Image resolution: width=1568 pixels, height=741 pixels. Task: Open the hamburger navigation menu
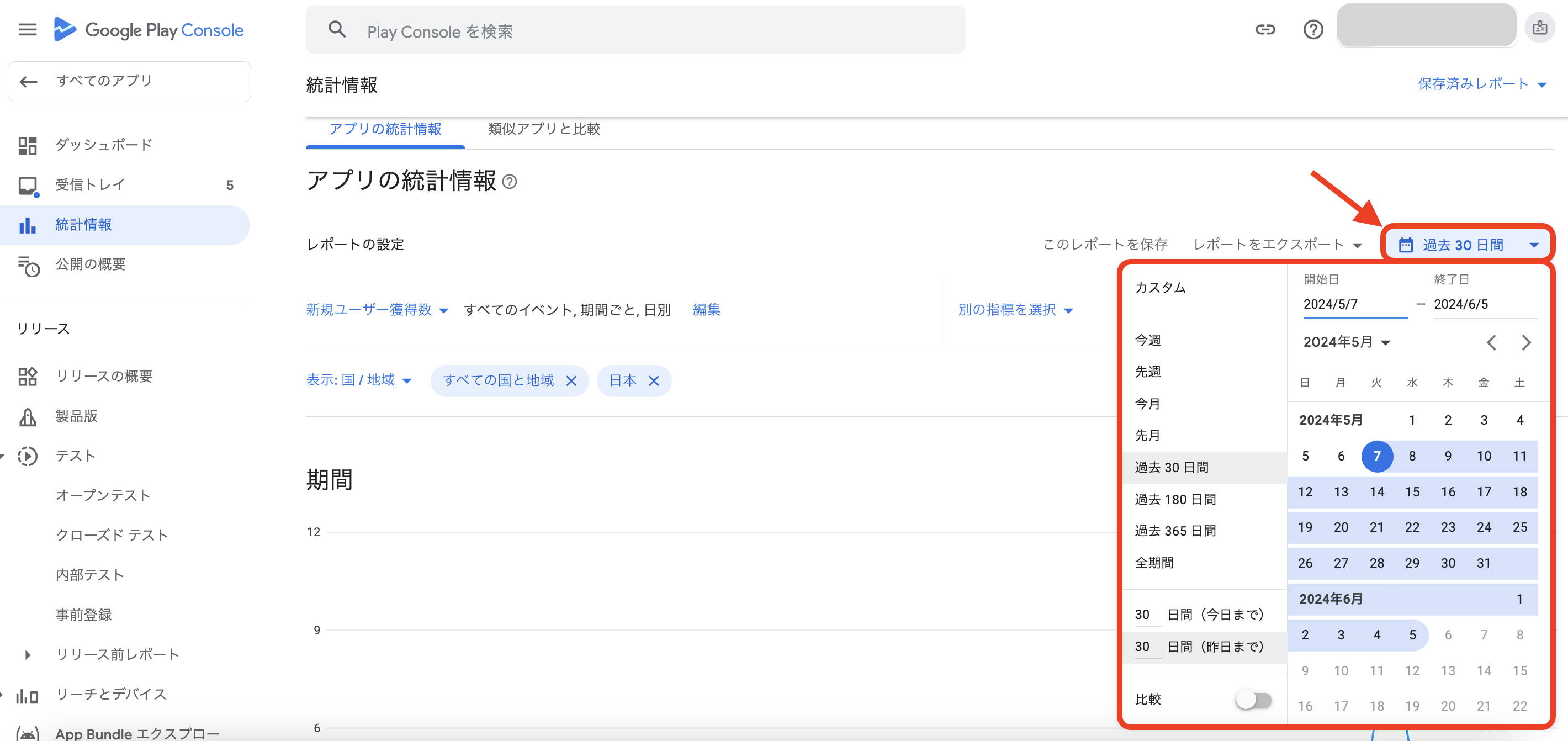point(28,29)
